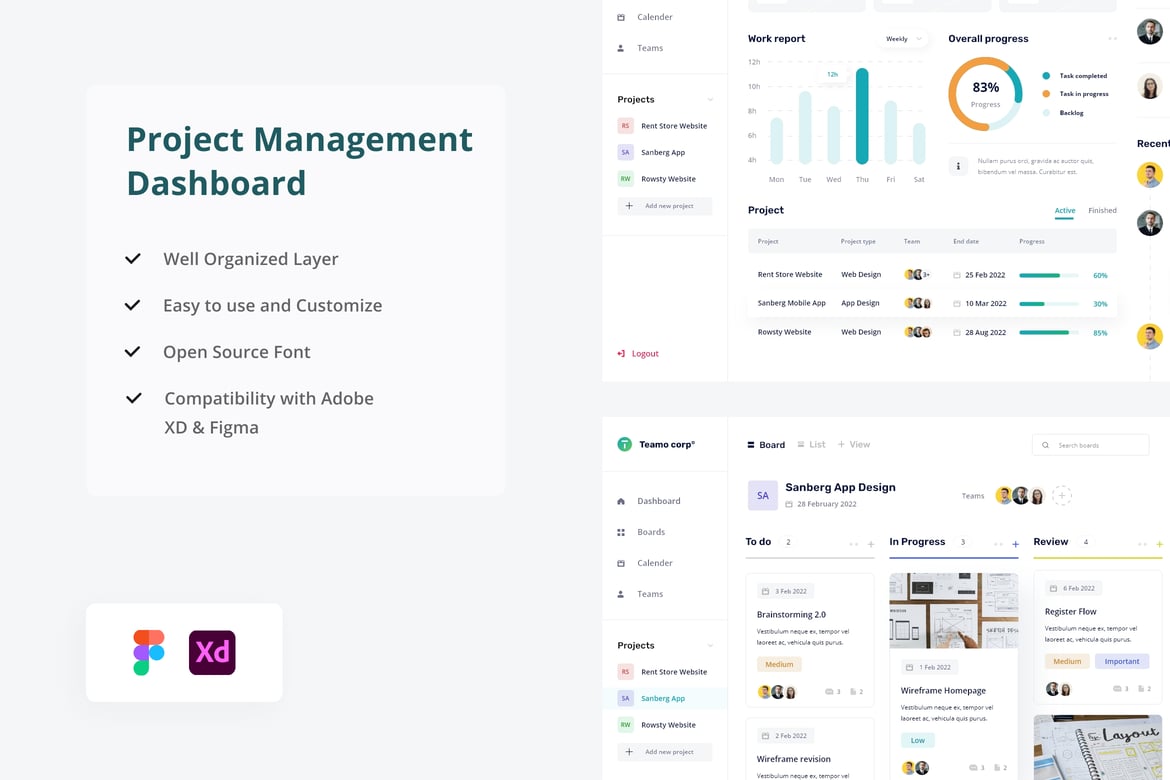Open the Weekly dropdown in Work report
This screenshot has height=780, width=1170.
click(x=904, y=39)
